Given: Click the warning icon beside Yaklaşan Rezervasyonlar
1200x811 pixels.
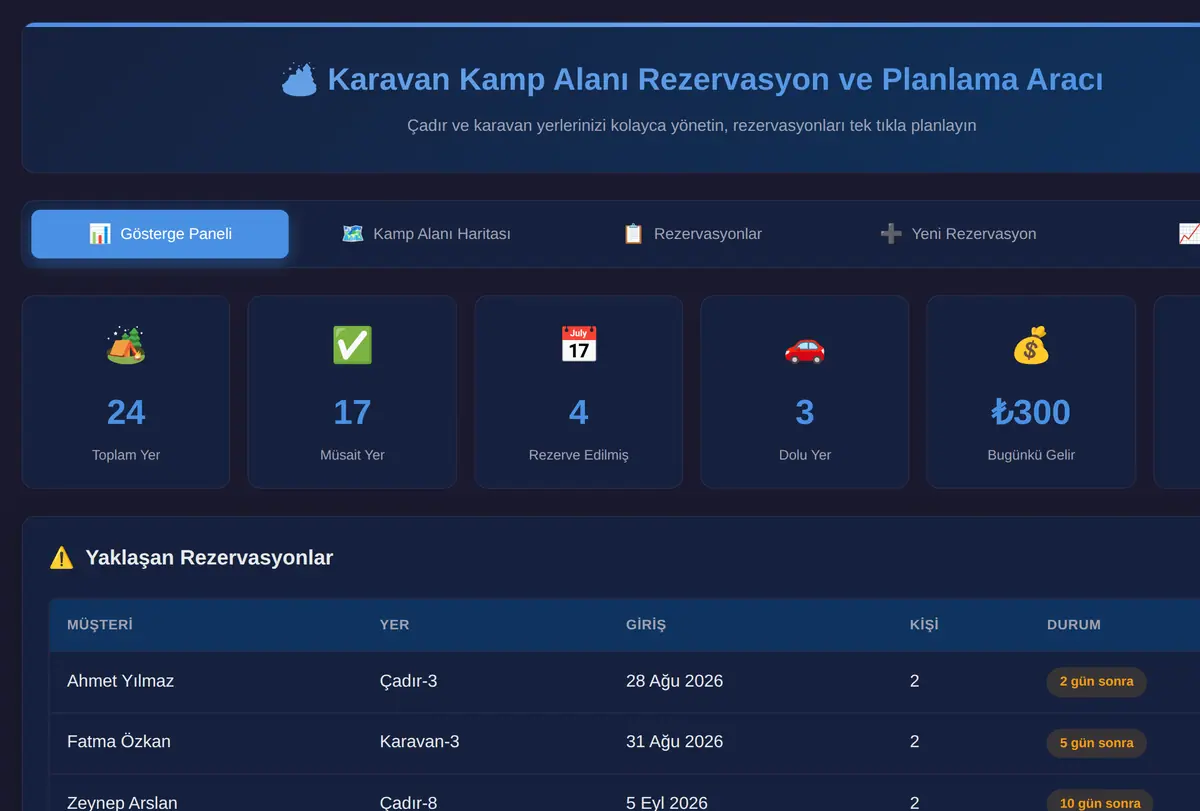Looking at the screenshot, I should point(61,558).
